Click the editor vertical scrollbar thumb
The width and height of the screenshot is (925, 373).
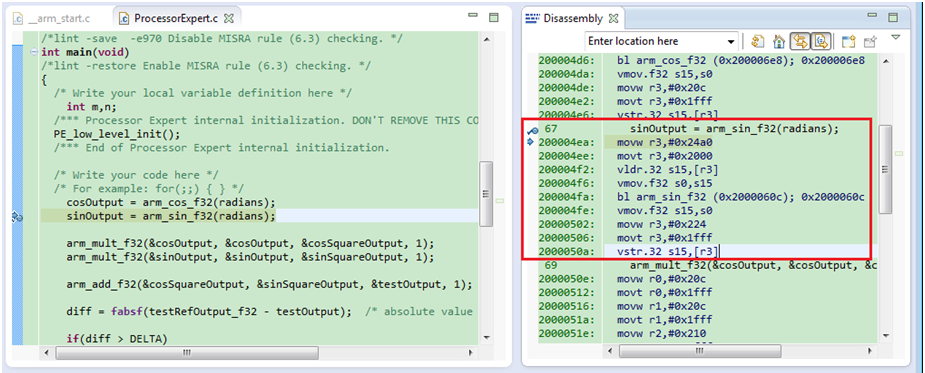[x=486, y=194]
